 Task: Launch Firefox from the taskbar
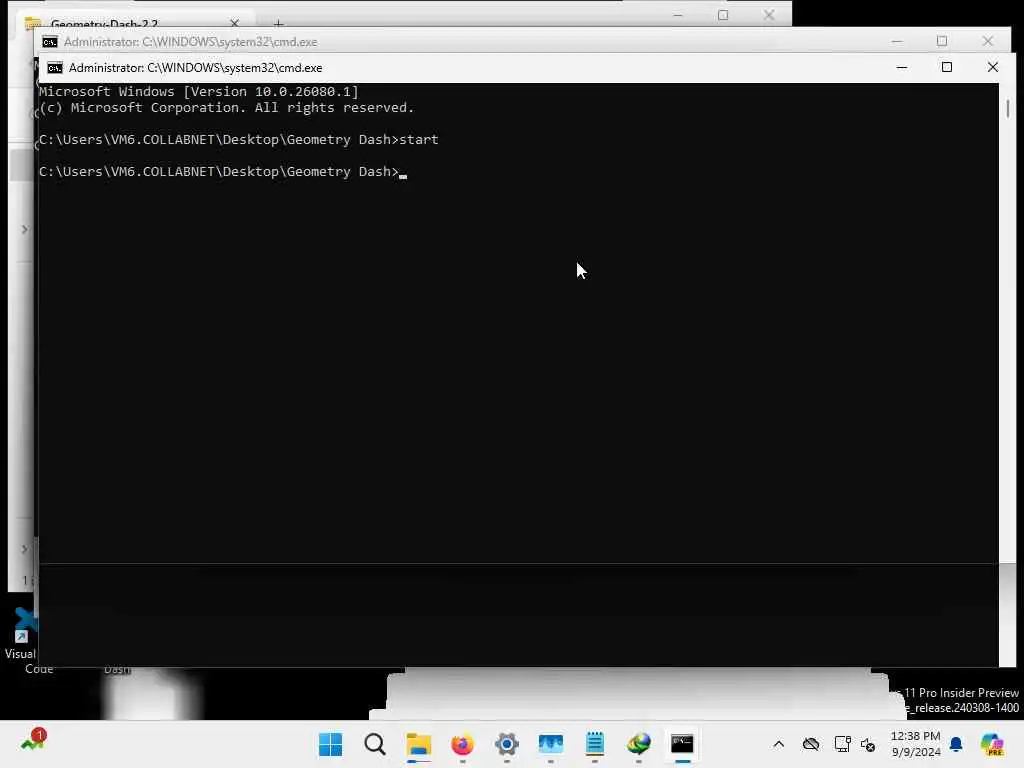(462, 744)
